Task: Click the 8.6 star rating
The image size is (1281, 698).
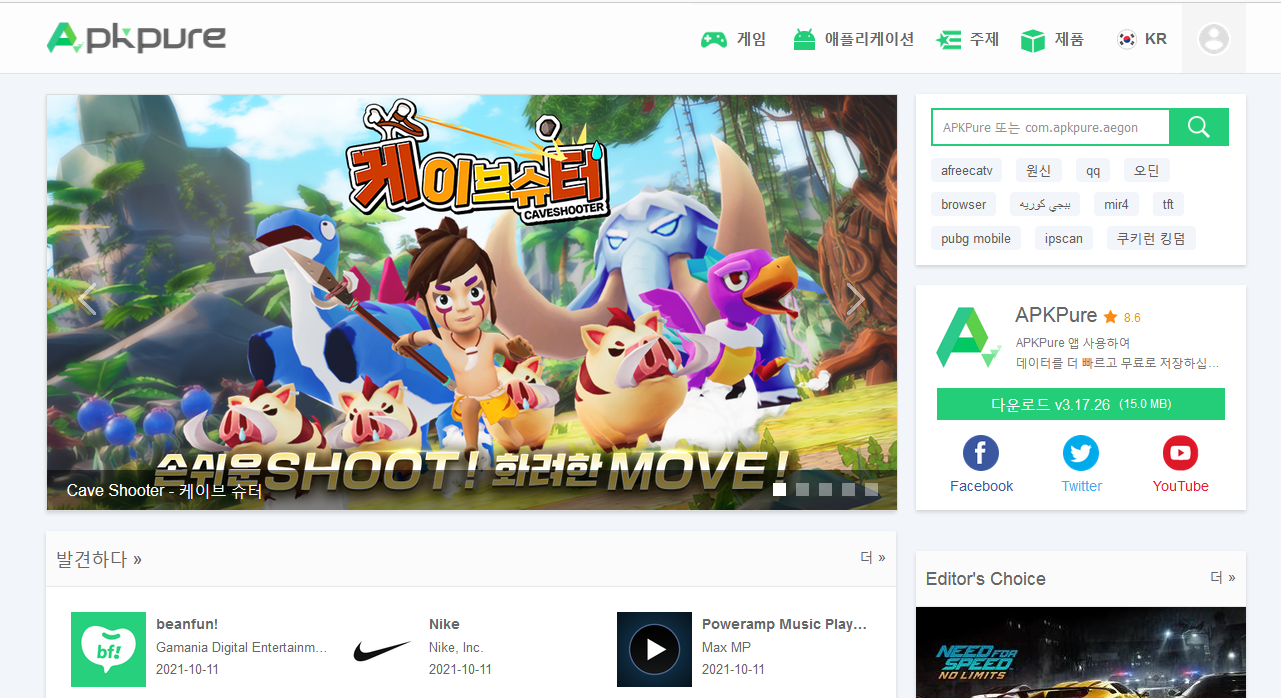Action: point(1122,317)
